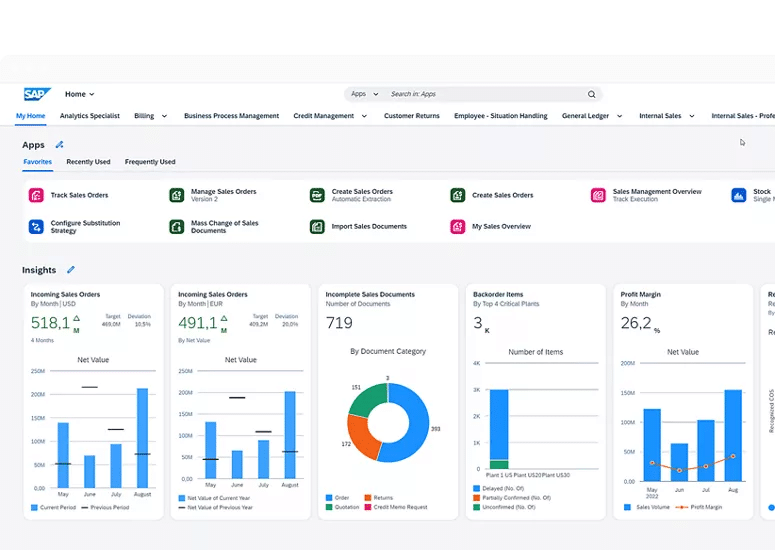775x550 pixels.
Task: Click the search magnifier icon
Action: (x=591, y=94)
